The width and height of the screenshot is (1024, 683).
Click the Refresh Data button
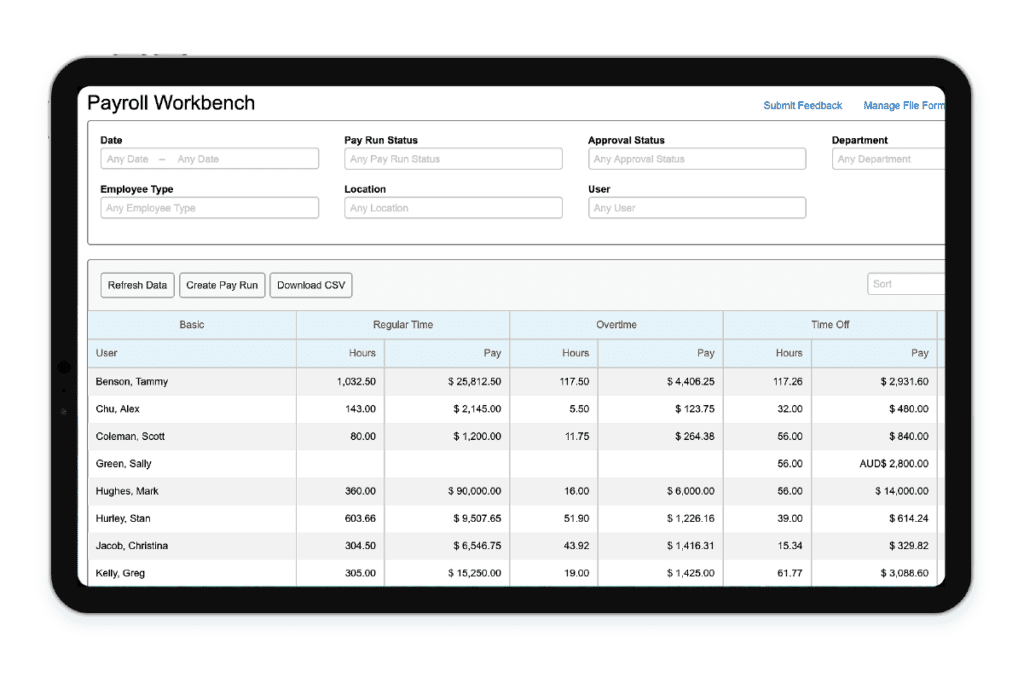[137, 284]
